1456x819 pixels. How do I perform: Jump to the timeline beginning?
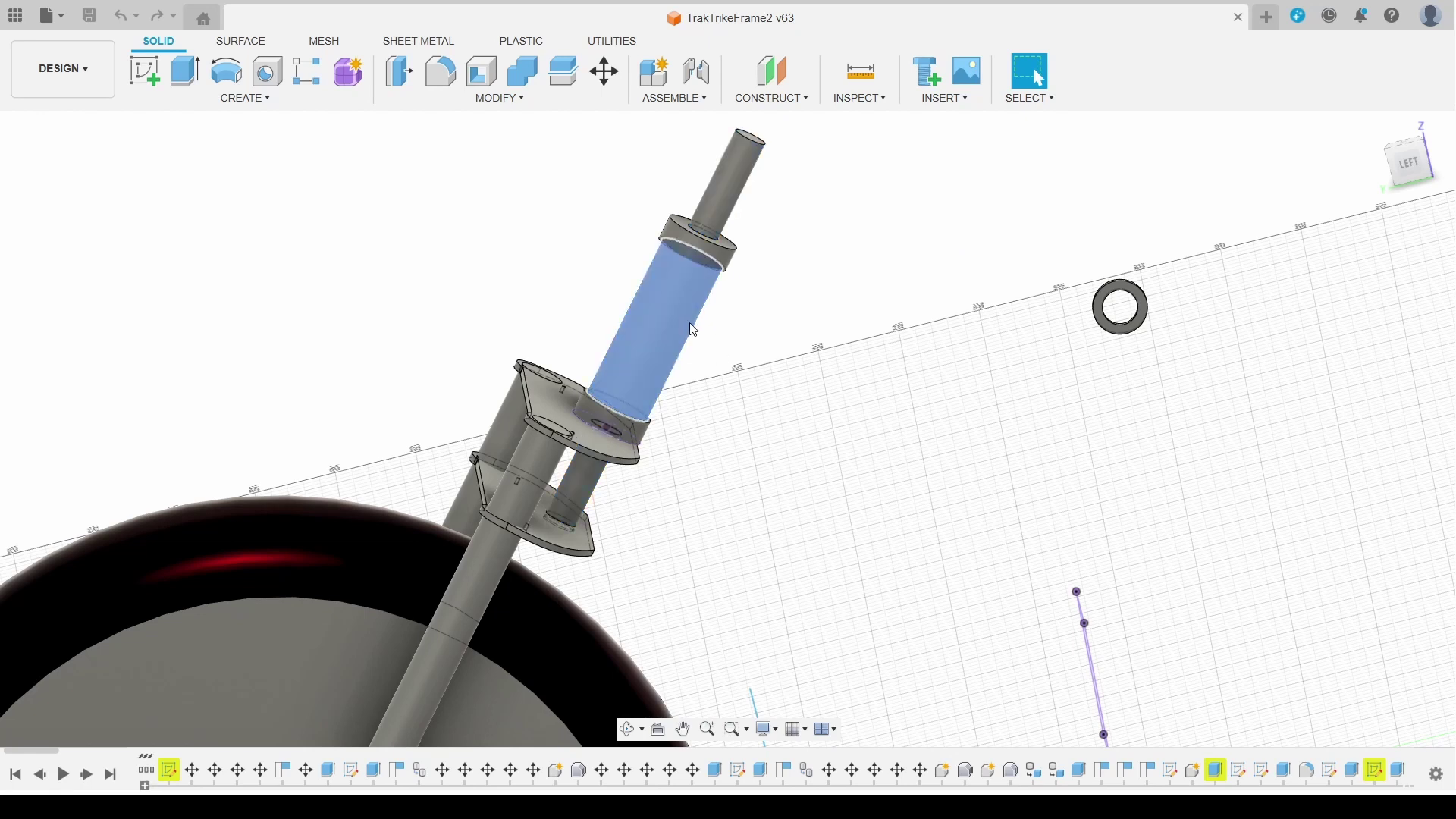[15, 774]
